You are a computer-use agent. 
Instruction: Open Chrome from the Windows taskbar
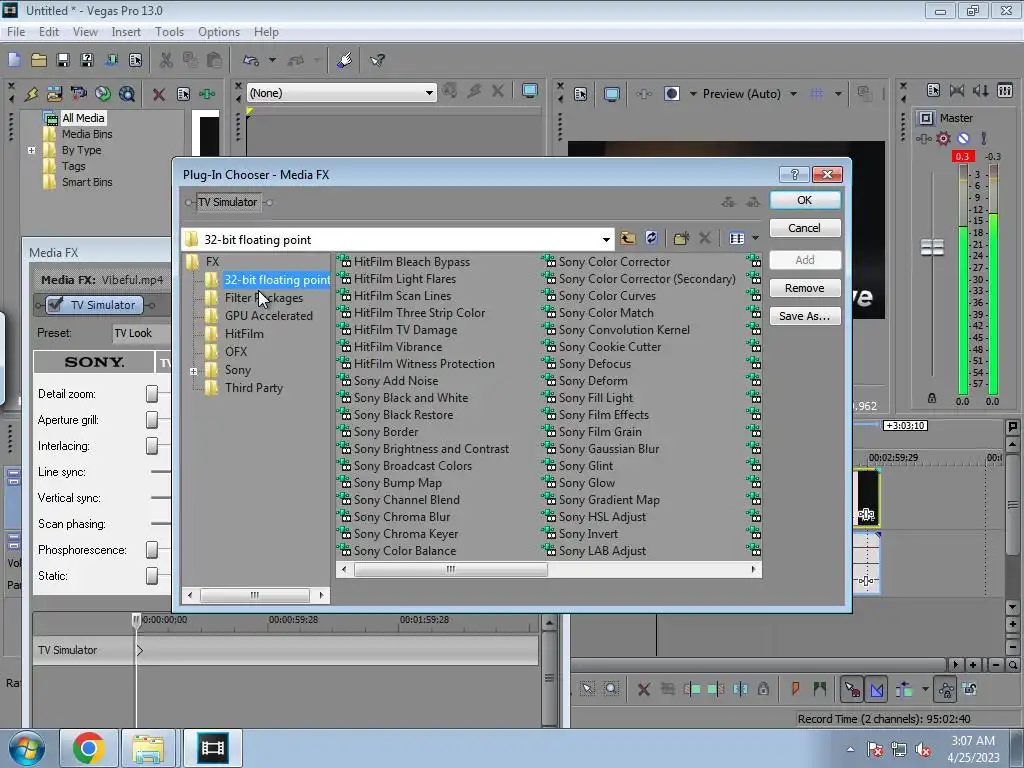(x=89, y=748)
